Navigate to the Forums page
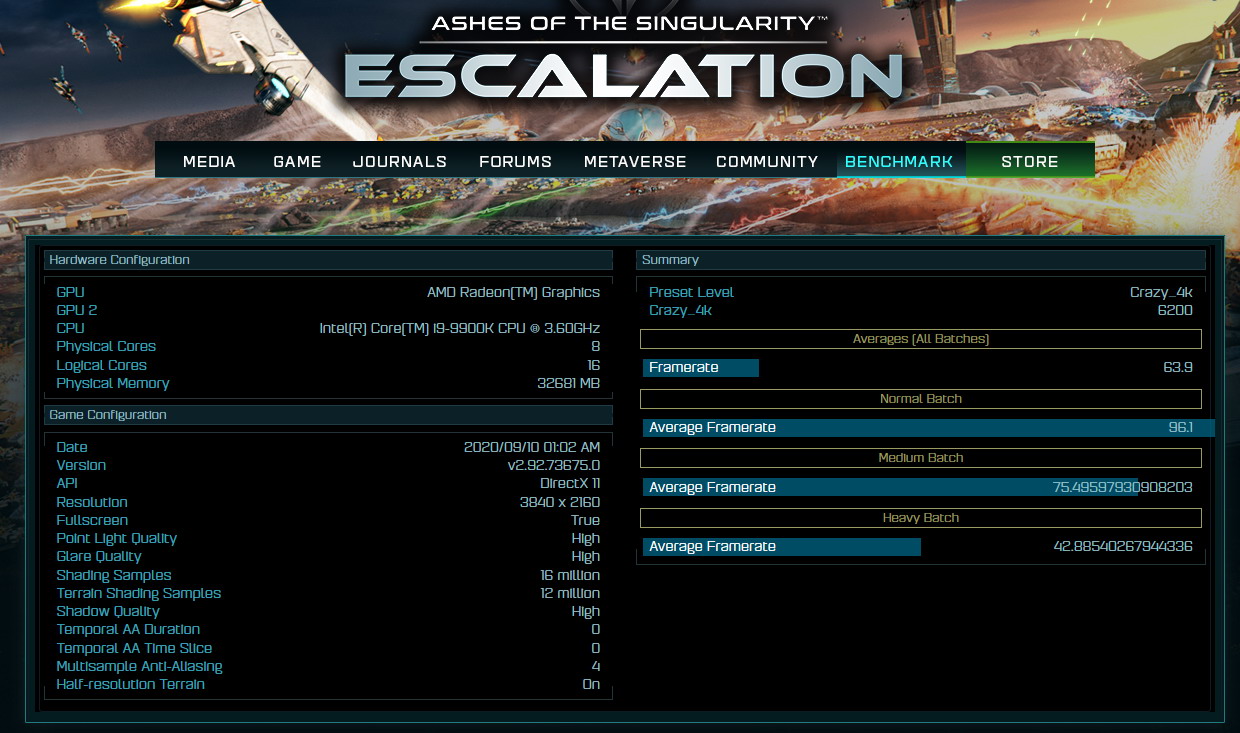This screenshot has height=733, width=1240. point(515,161)
